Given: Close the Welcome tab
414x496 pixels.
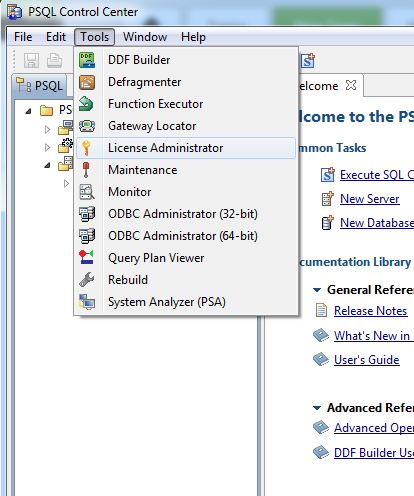Looking at the screenshot, I should tap(351, 86).
